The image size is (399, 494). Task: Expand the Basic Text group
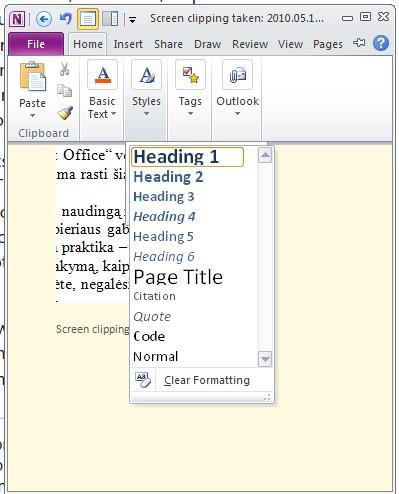tap(102, 90)
